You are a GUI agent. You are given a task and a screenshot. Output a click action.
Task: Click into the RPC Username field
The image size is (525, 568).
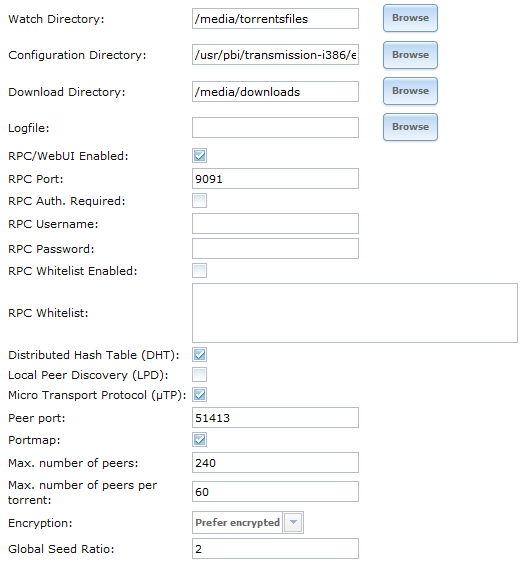pos(275,224)
